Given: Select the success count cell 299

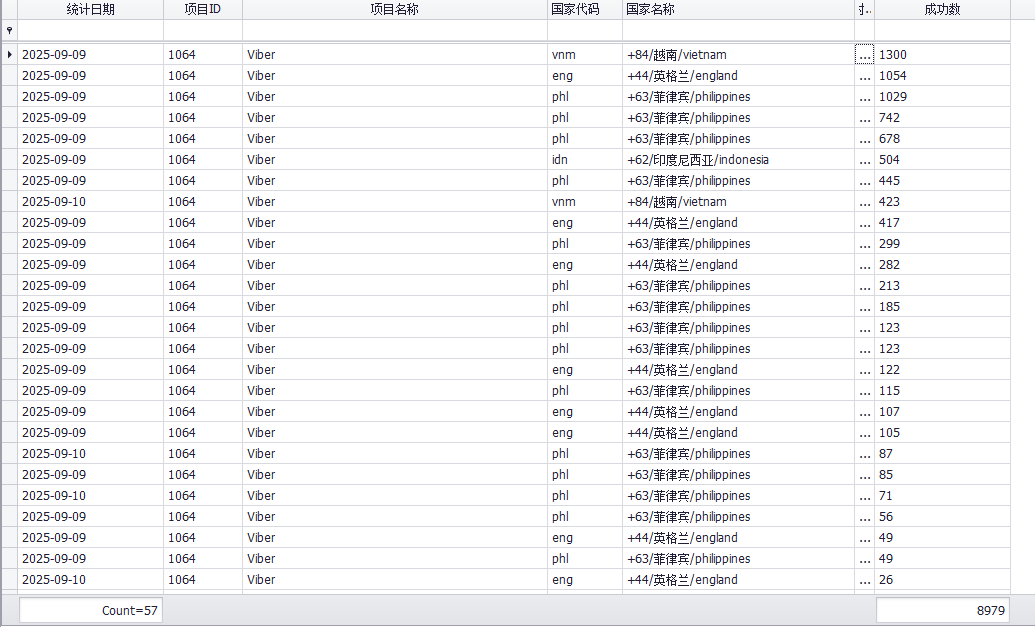Looking at the screenshot, I should tap(942, 244).
